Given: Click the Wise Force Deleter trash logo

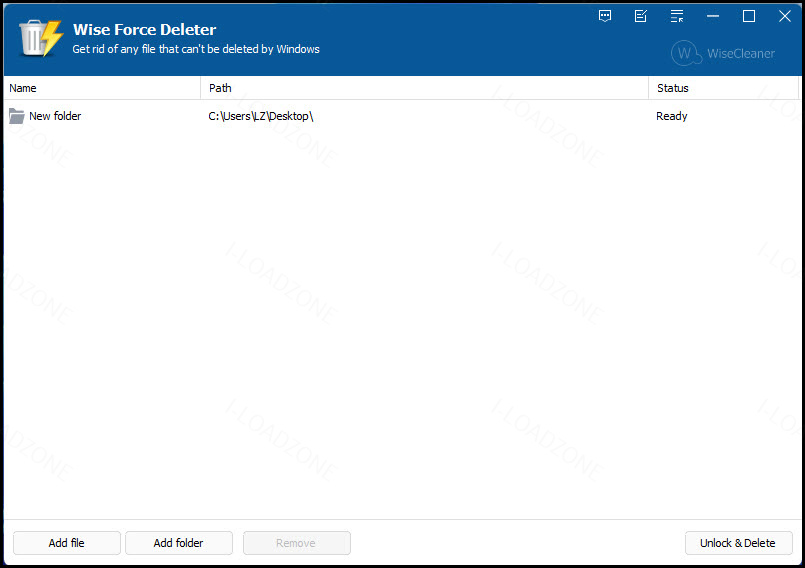Looking at the screenshot, I should pos(41,39).
